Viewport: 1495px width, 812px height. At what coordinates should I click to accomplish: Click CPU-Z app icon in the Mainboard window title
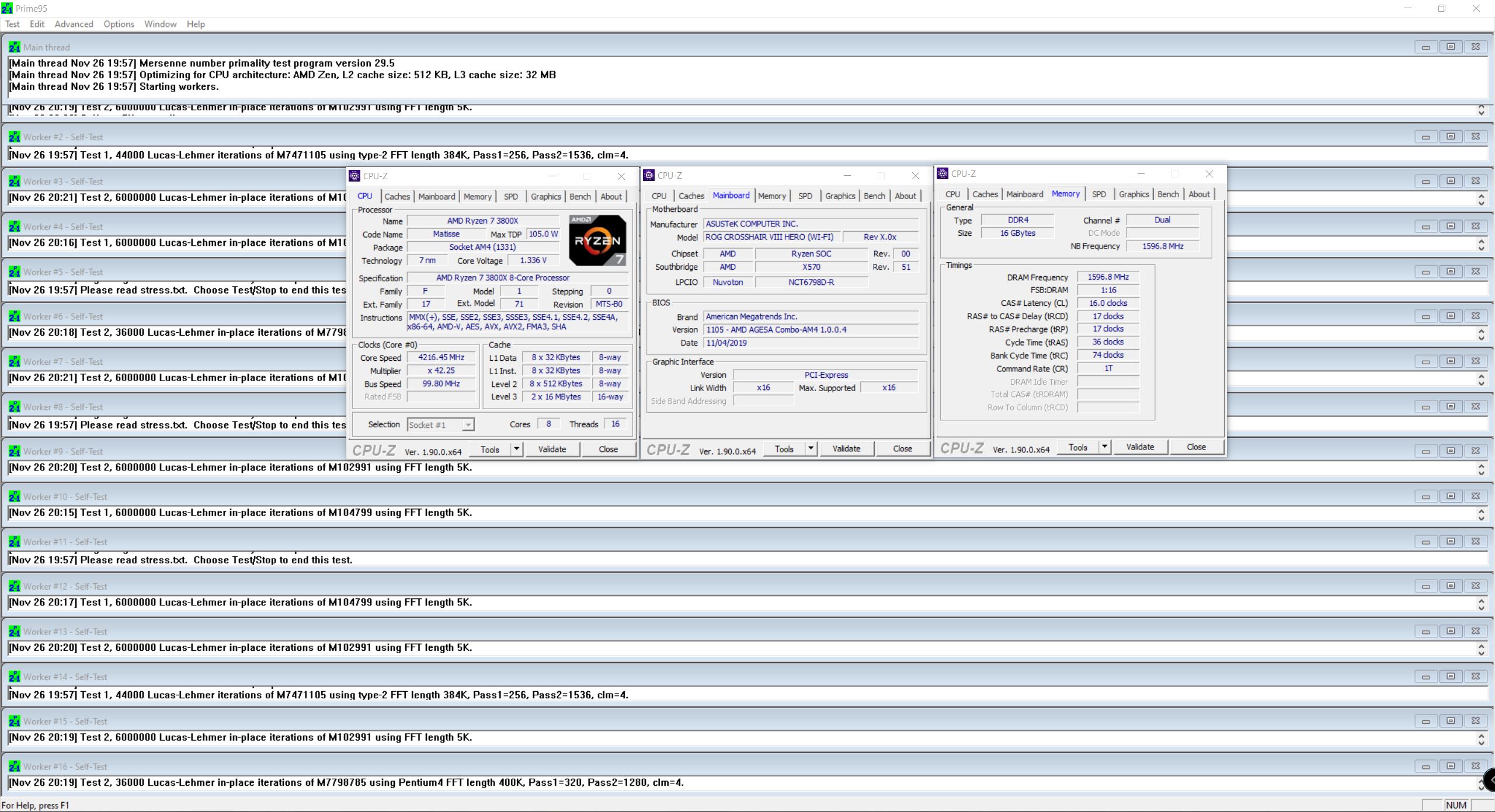649,175
